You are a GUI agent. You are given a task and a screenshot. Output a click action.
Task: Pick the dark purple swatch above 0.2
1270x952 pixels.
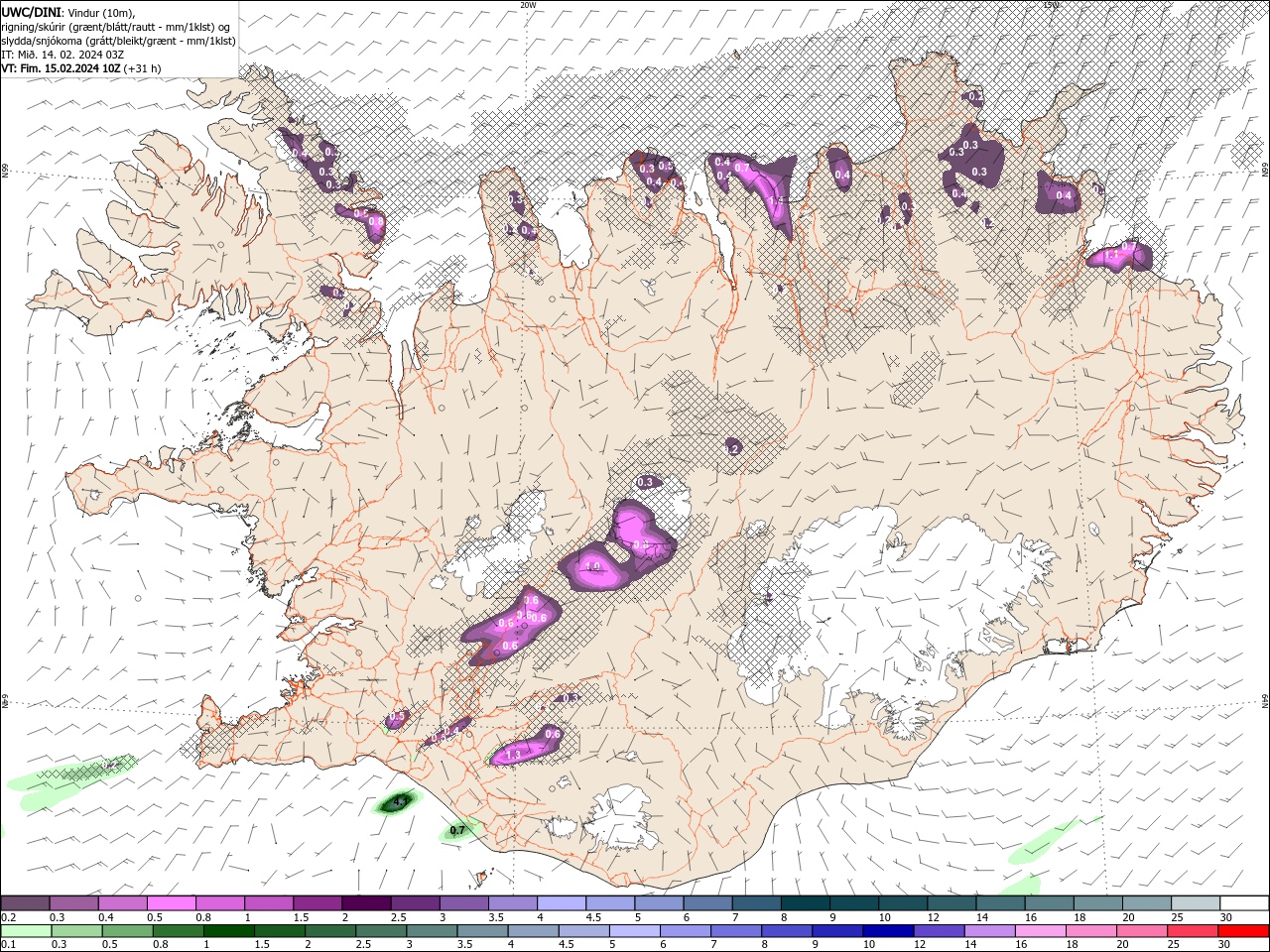tap(26, 903)
